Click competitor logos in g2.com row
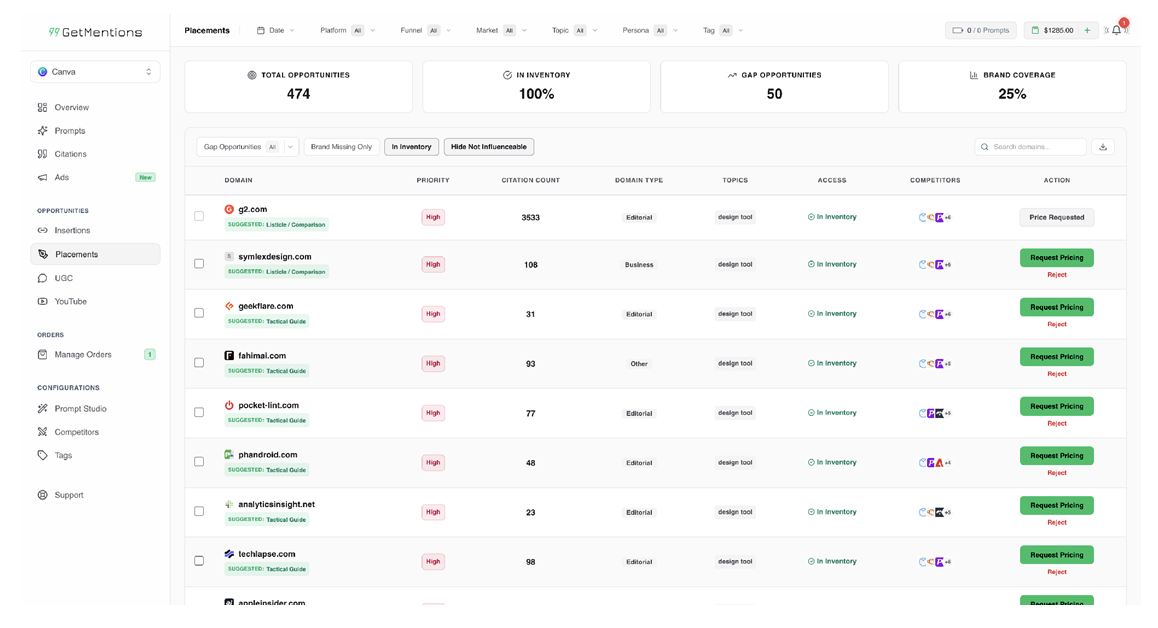The height and width of the screenshot is (628, 1158). tap(934, 217)
